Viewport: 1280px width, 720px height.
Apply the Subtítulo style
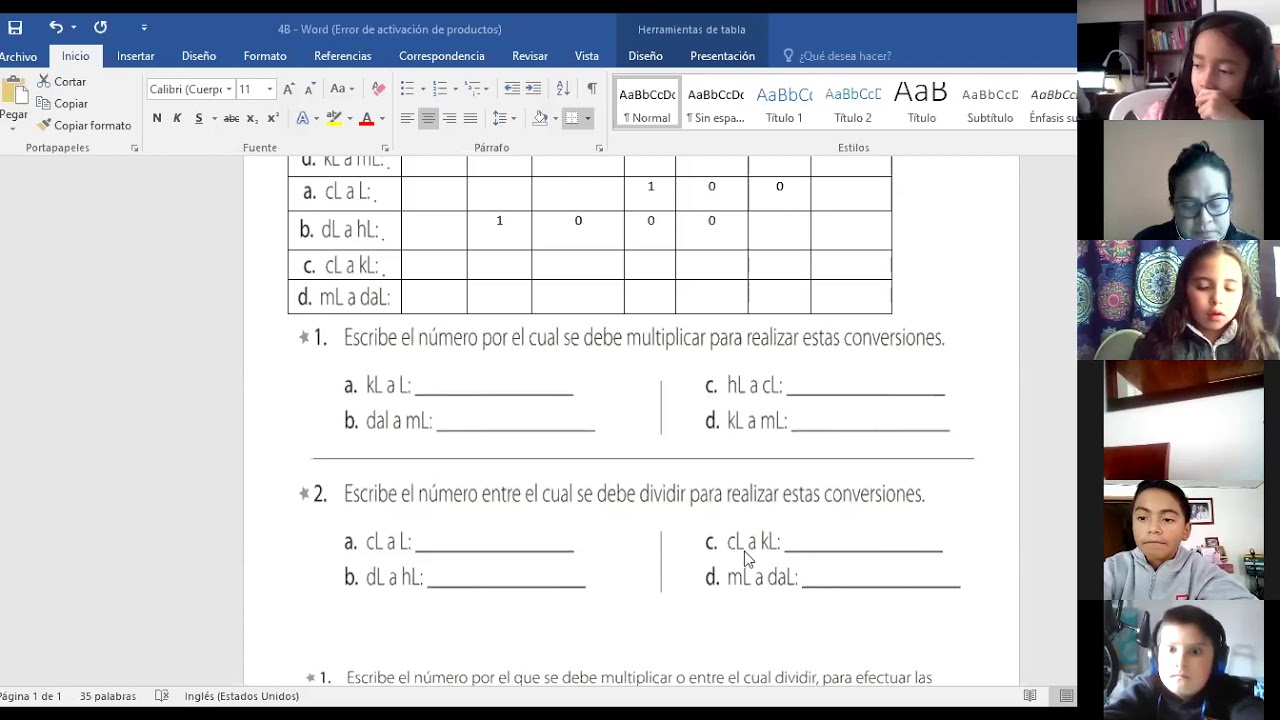click(990, 103)
